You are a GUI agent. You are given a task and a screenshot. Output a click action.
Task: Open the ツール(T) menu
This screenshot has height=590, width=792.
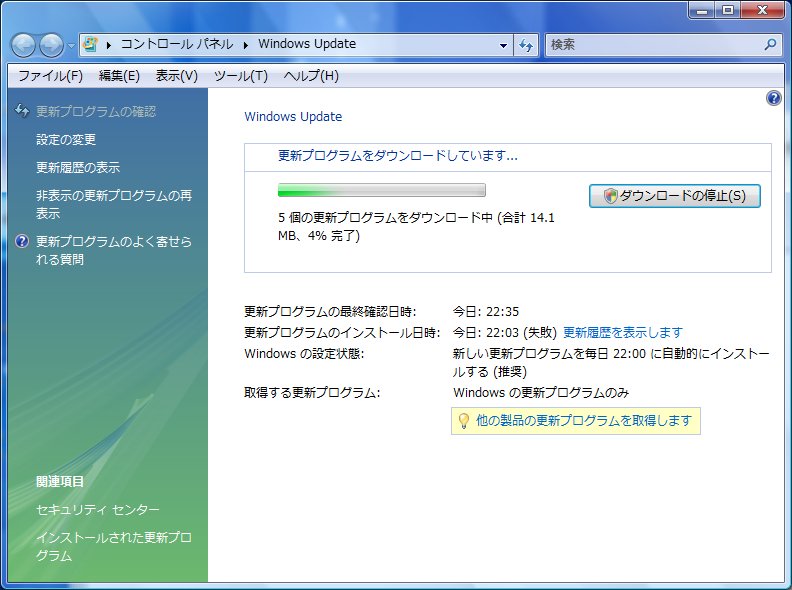click(x=240, y=76)
